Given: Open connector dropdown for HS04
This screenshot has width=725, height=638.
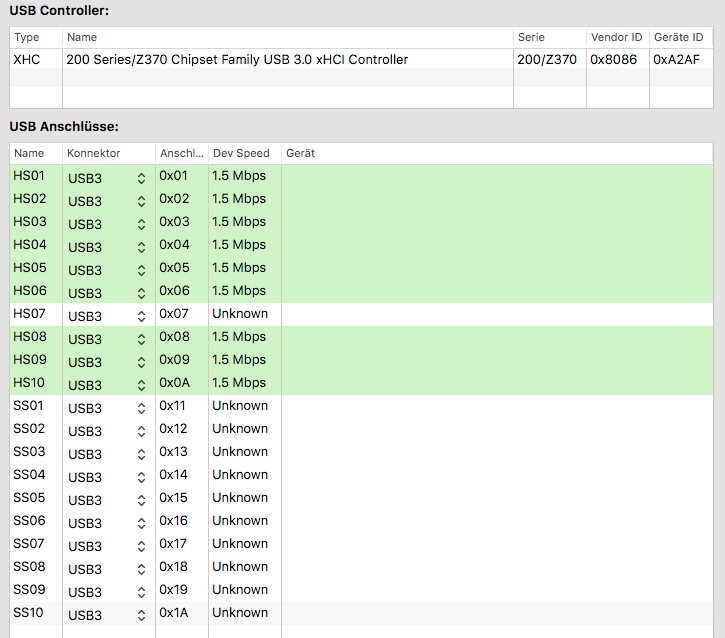Looking at the screenshot, I should 107,247.
